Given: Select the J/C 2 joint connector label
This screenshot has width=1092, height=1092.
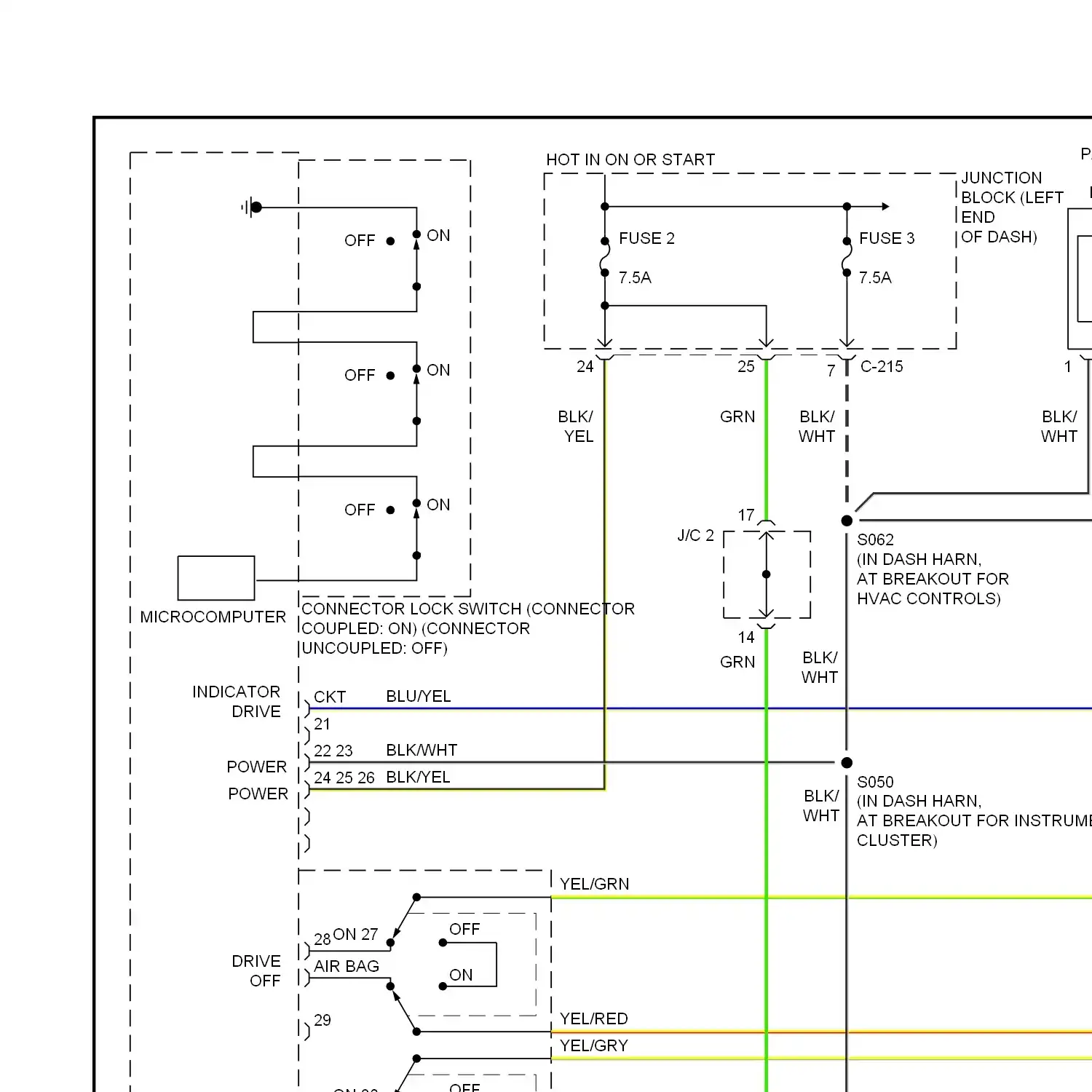Looking at the screenshot, I should tap(696, 536).
